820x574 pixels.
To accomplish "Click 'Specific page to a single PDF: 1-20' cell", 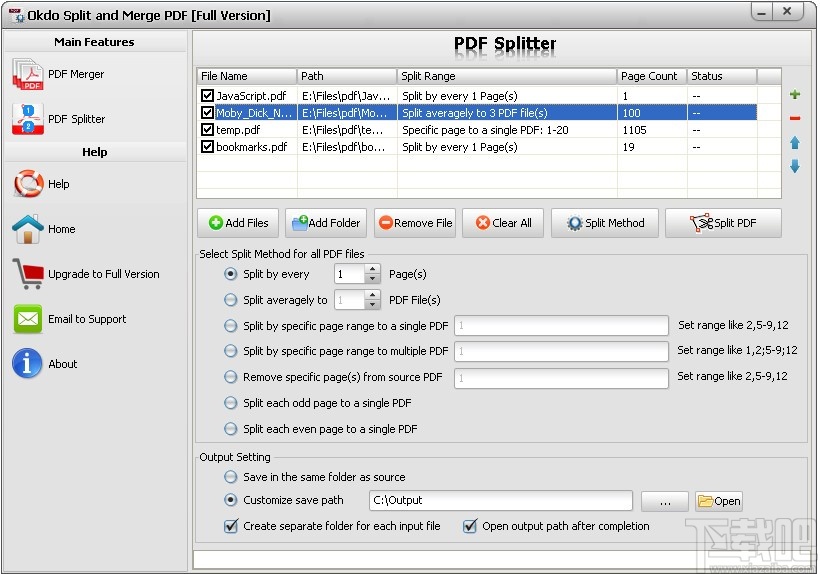I will (x=507, y=130).
